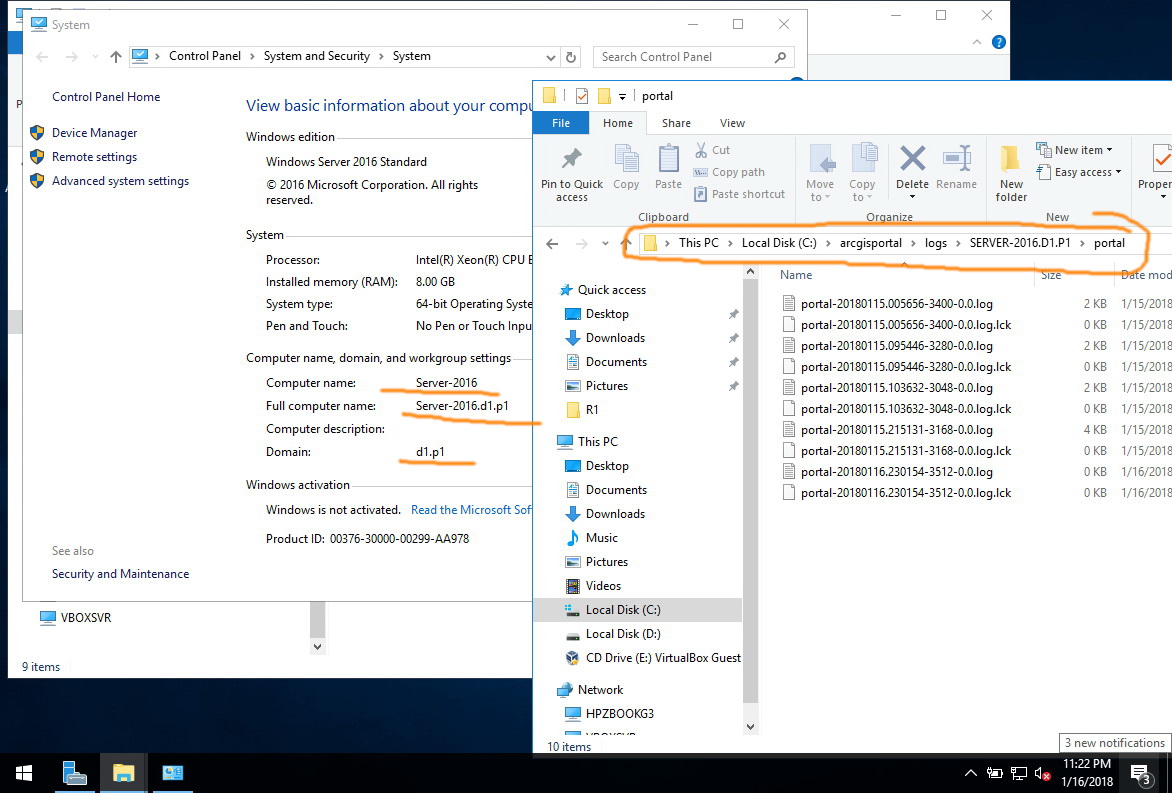Open Server Manager from the taskbar
The height and width of the screenshot is (793, 1172).
click(75, 772)
